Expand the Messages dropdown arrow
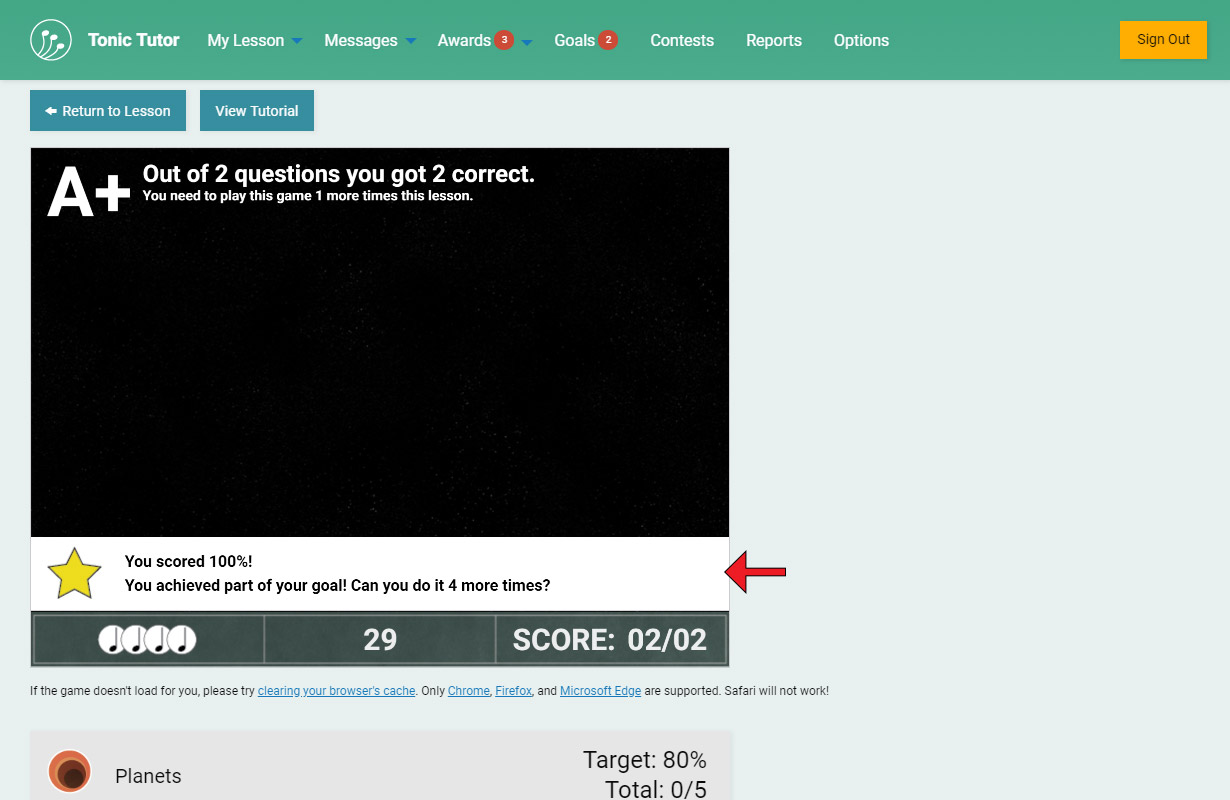This screenshot has height=800, width=1230. tap(411, 42)
